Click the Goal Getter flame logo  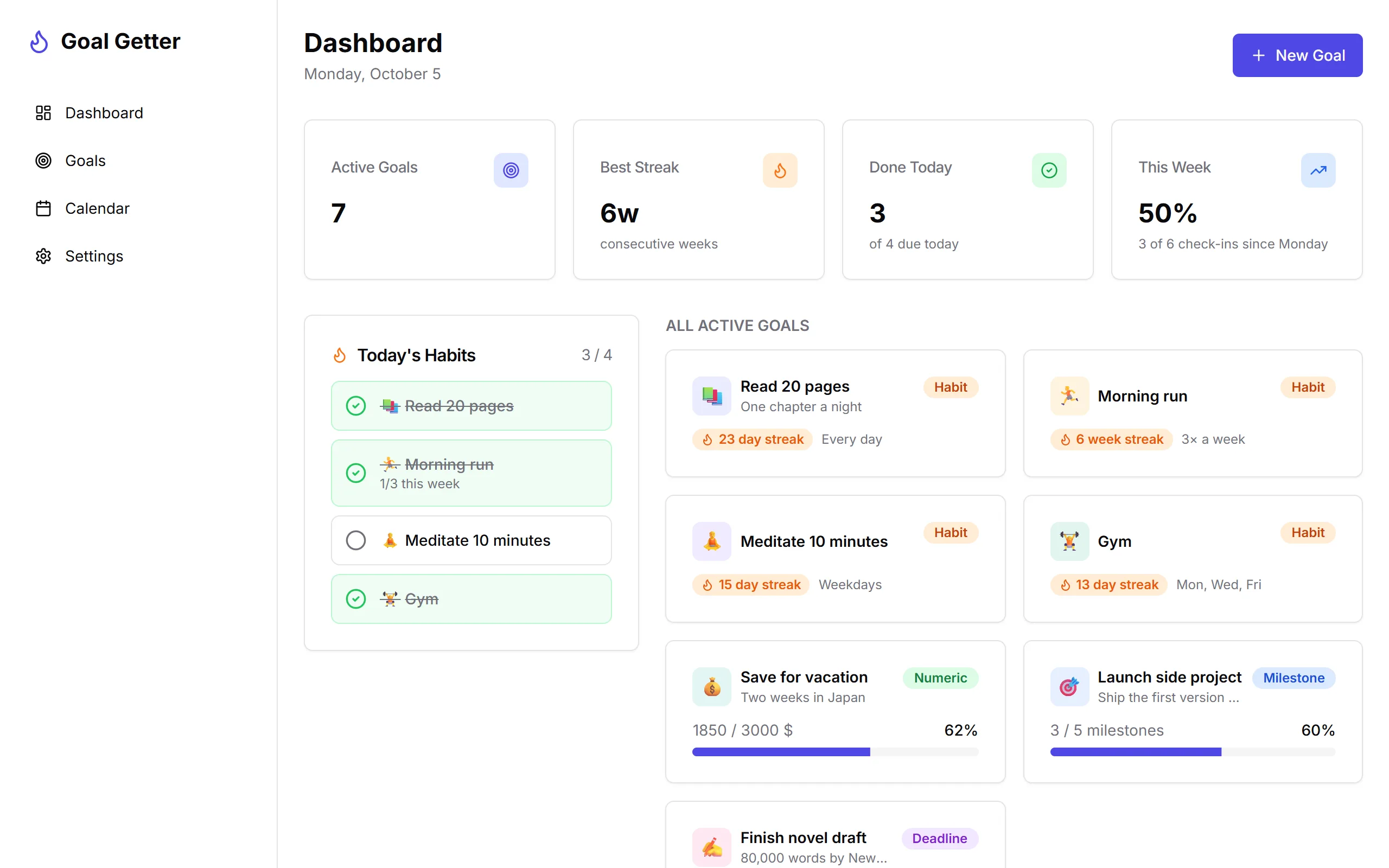click(x=39, y=41)
